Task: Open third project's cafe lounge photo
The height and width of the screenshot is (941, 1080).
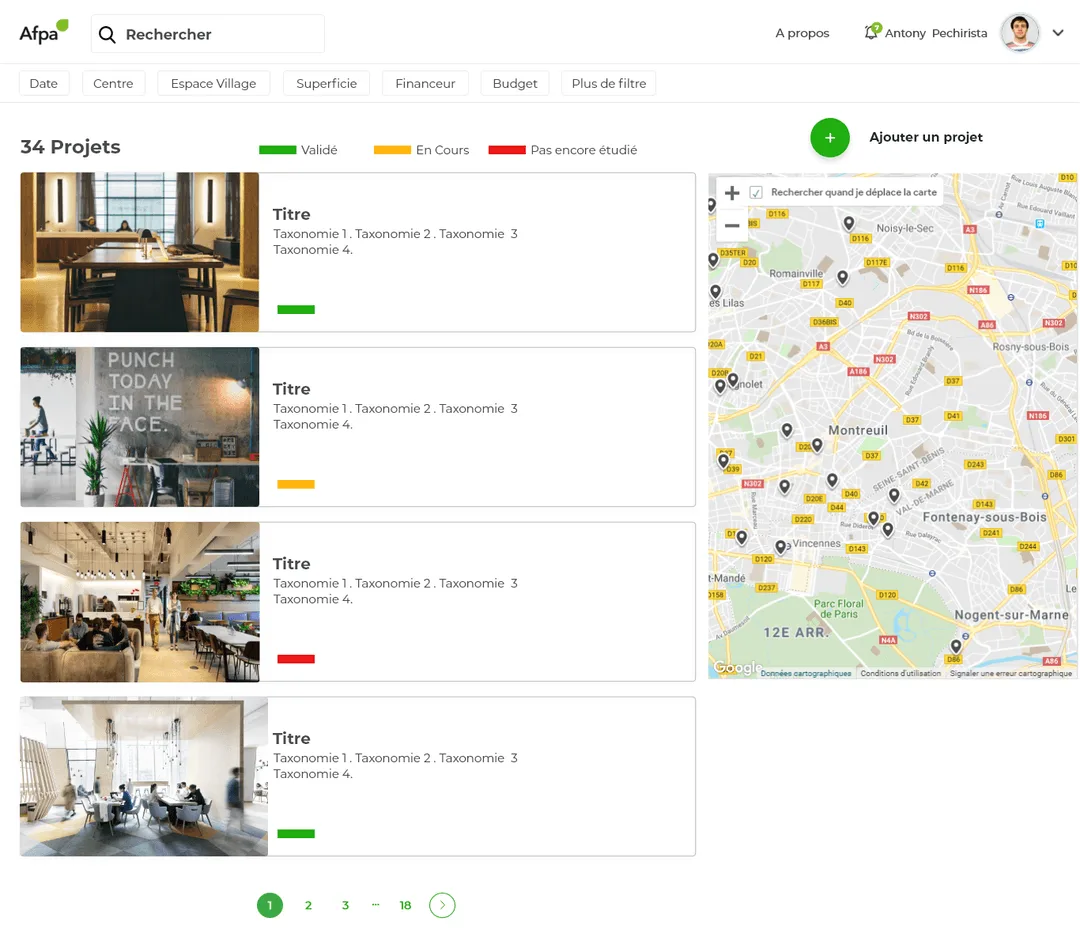Action: tap(140, 602)
